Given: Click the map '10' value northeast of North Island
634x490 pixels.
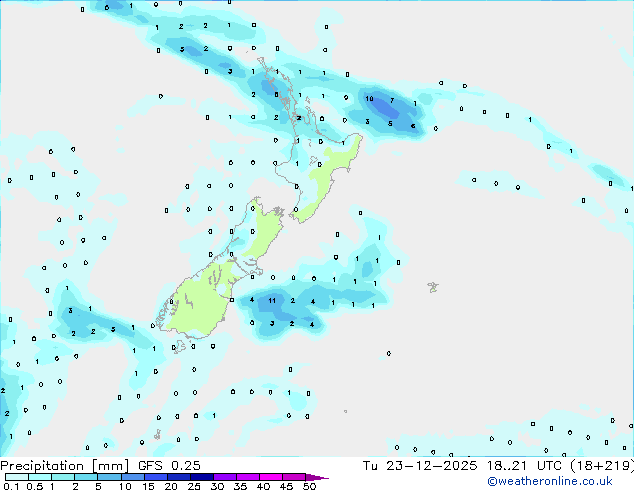Looking at the screenshot, I should tap(369, 99).
